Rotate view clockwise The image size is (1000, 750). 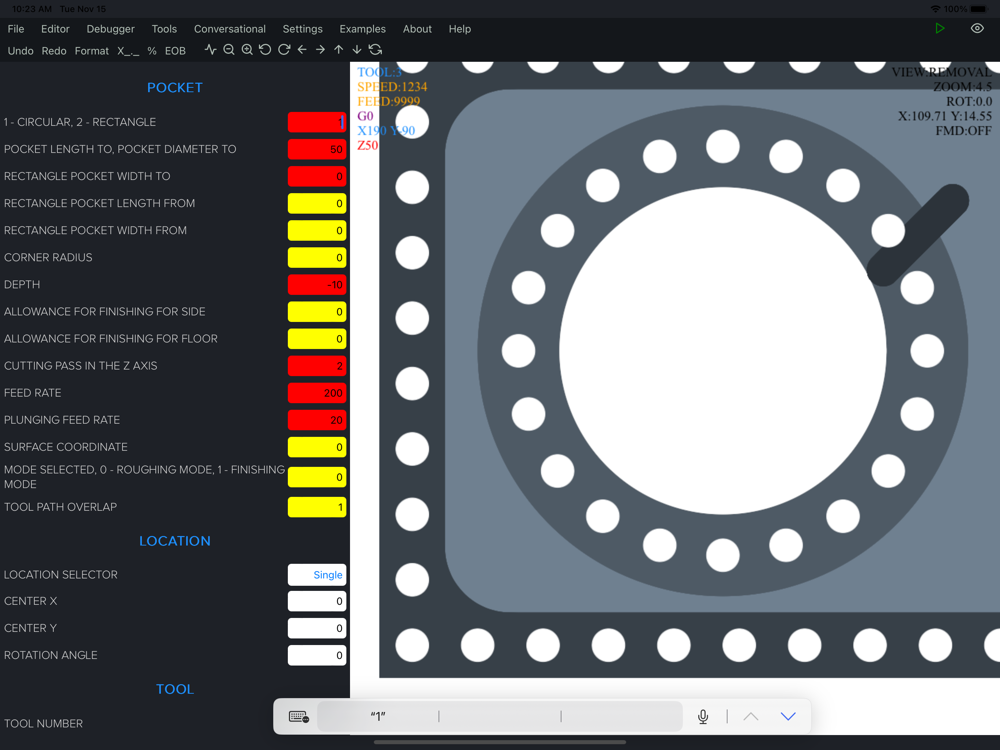[x=284, y=50]
